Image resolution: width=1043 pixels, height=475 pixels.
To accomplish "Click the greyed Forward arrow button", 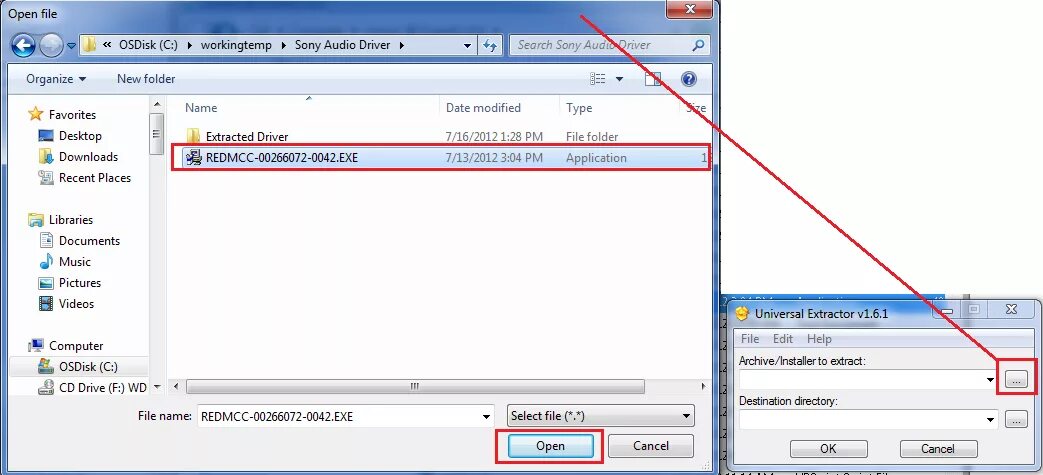I will click(x=51, y=45).
